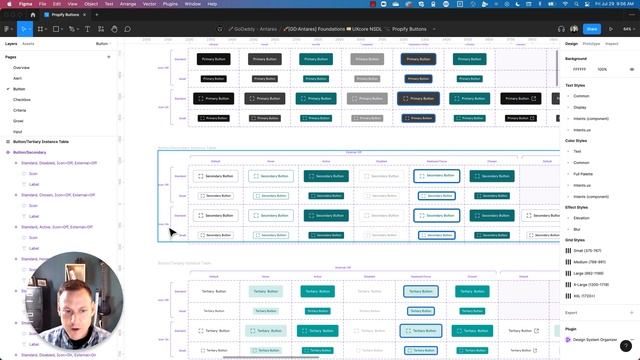Expand the Full Palette color styles group
This screenshot has height=360, width=640.
[x=568, y=174]
